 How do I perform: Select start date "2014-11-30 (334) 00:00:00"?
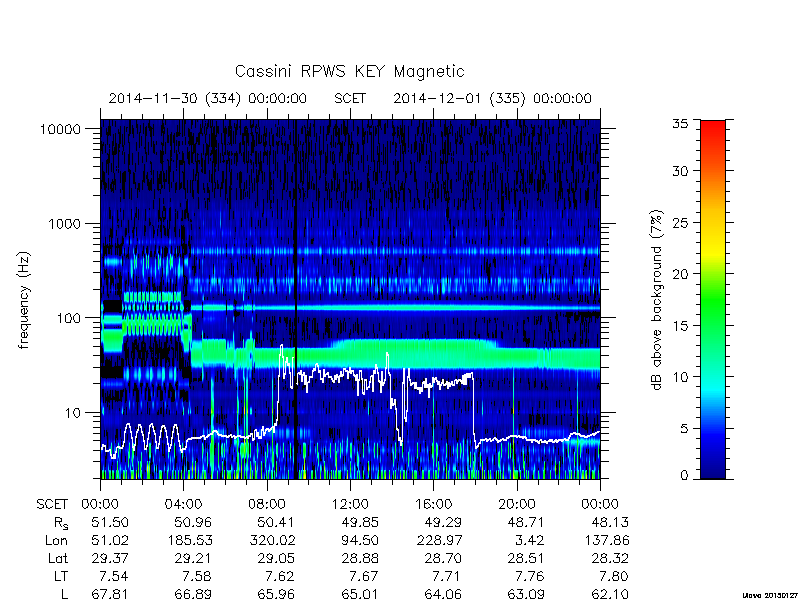[208, 98]
